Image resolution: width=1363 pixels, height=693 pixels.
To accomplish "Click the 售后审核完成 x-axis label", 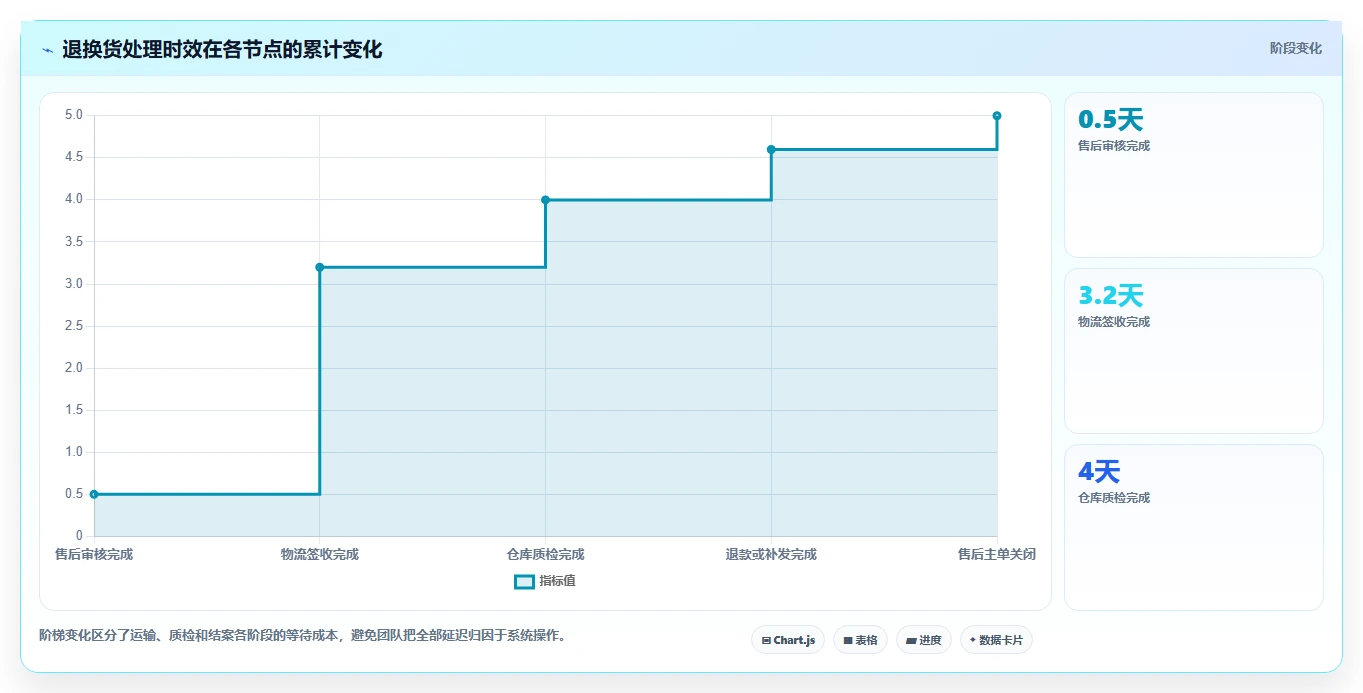I will point(94,554).
